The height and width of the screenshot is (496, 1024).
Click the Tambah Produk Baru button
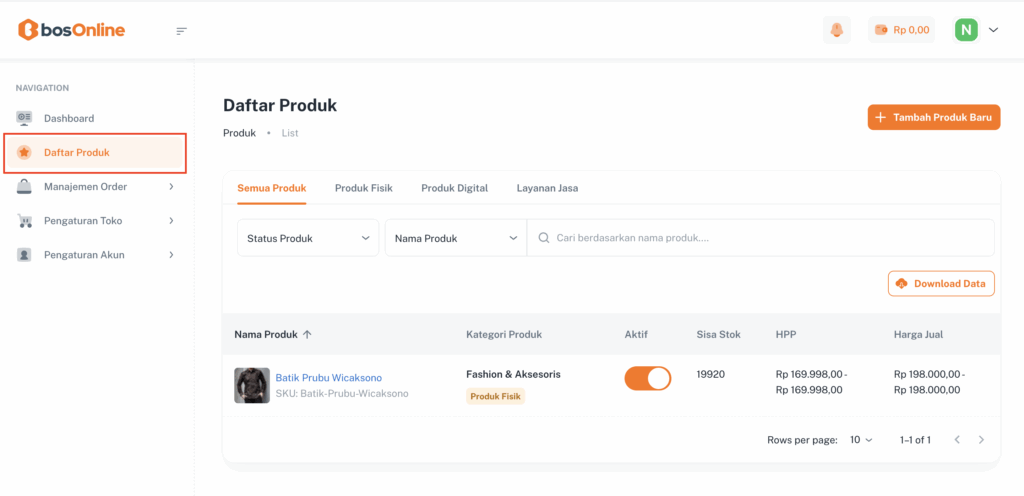point(934,118)
